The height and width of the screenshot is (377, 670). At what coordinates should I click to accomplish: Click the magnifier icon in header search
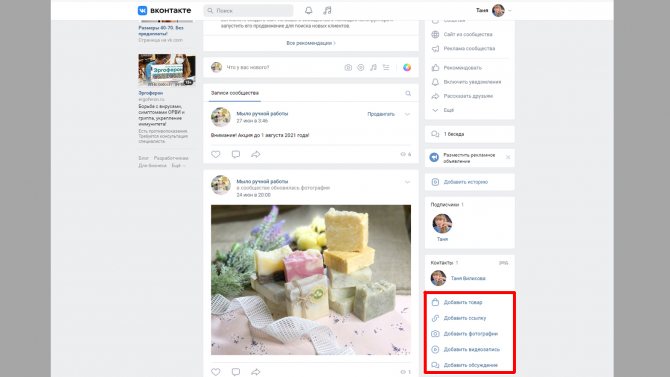[210, 10]
